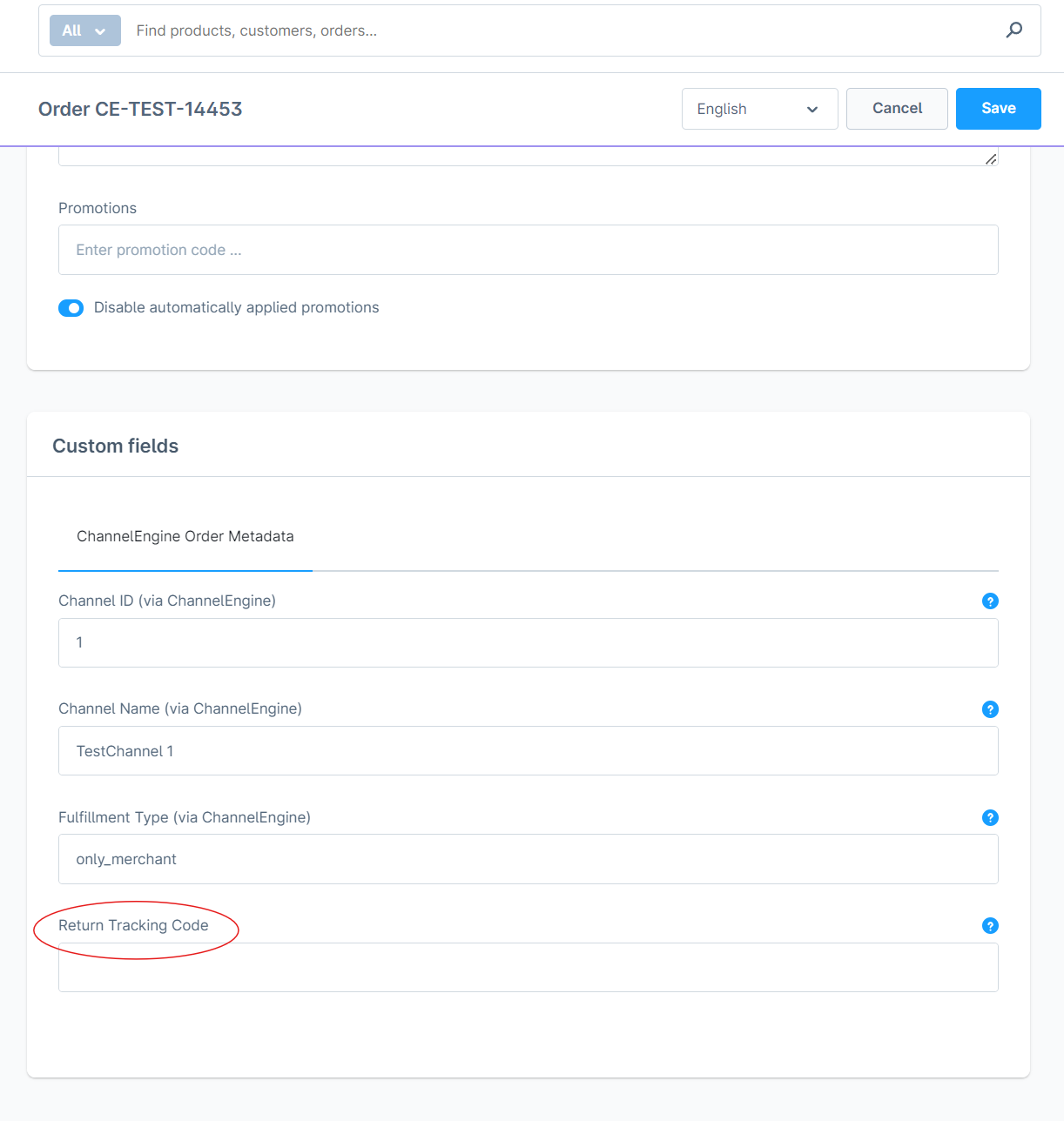Cancel editing the order
The image size is (1064, 1121).
[897, 109]
